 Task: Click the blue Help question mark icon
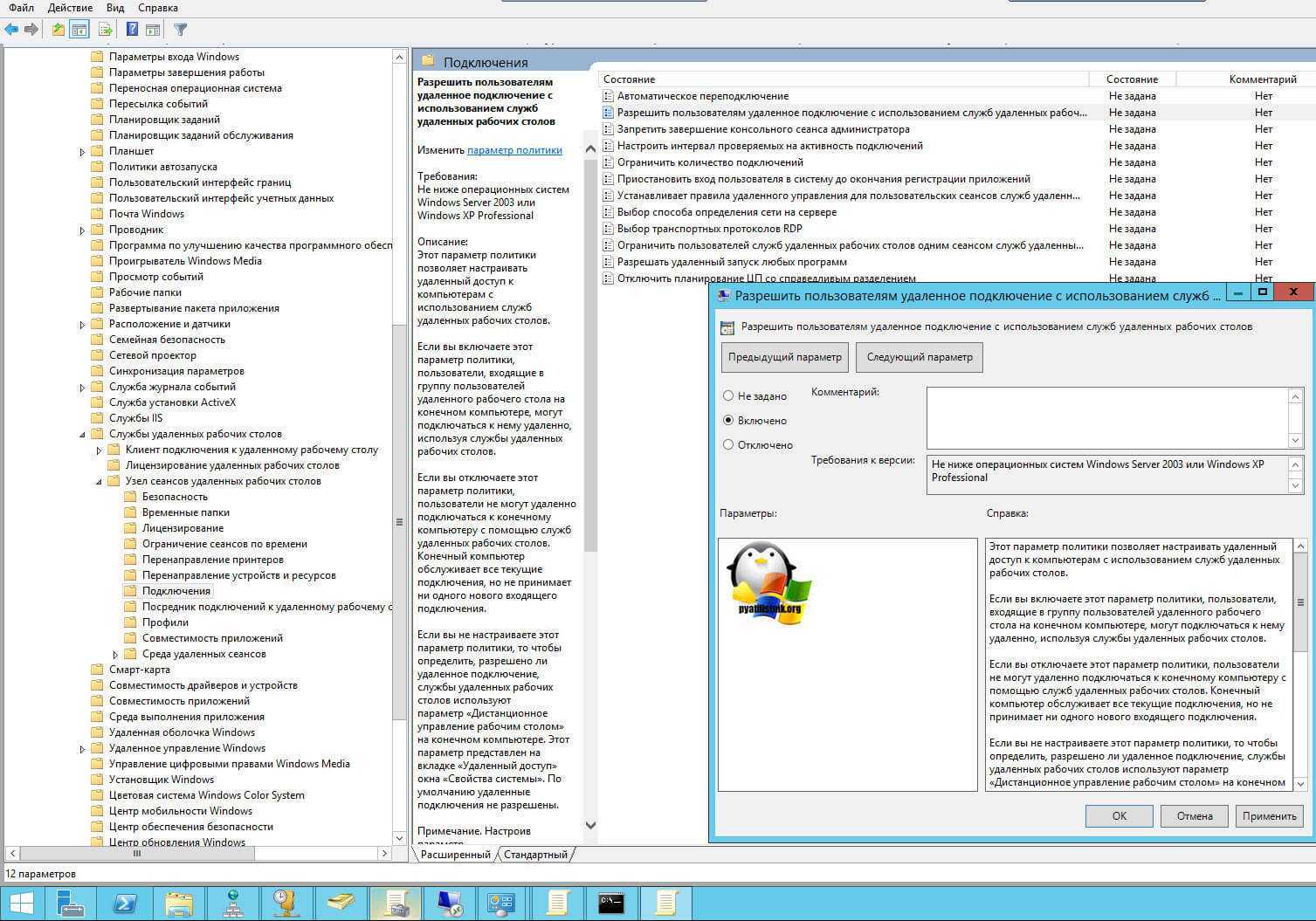click(132, 30)
